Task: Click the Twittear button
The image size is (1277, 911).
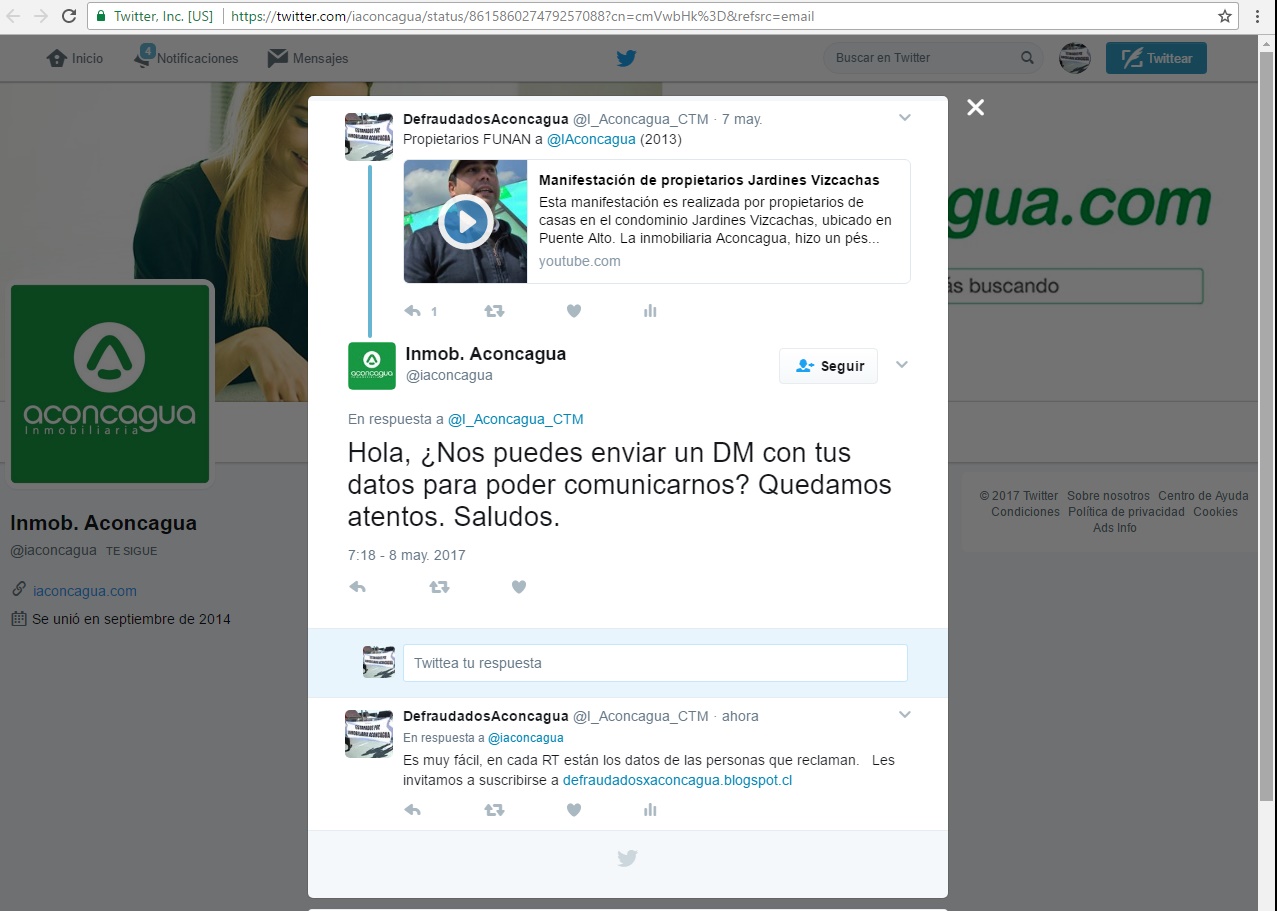Action: [1156, 58]
